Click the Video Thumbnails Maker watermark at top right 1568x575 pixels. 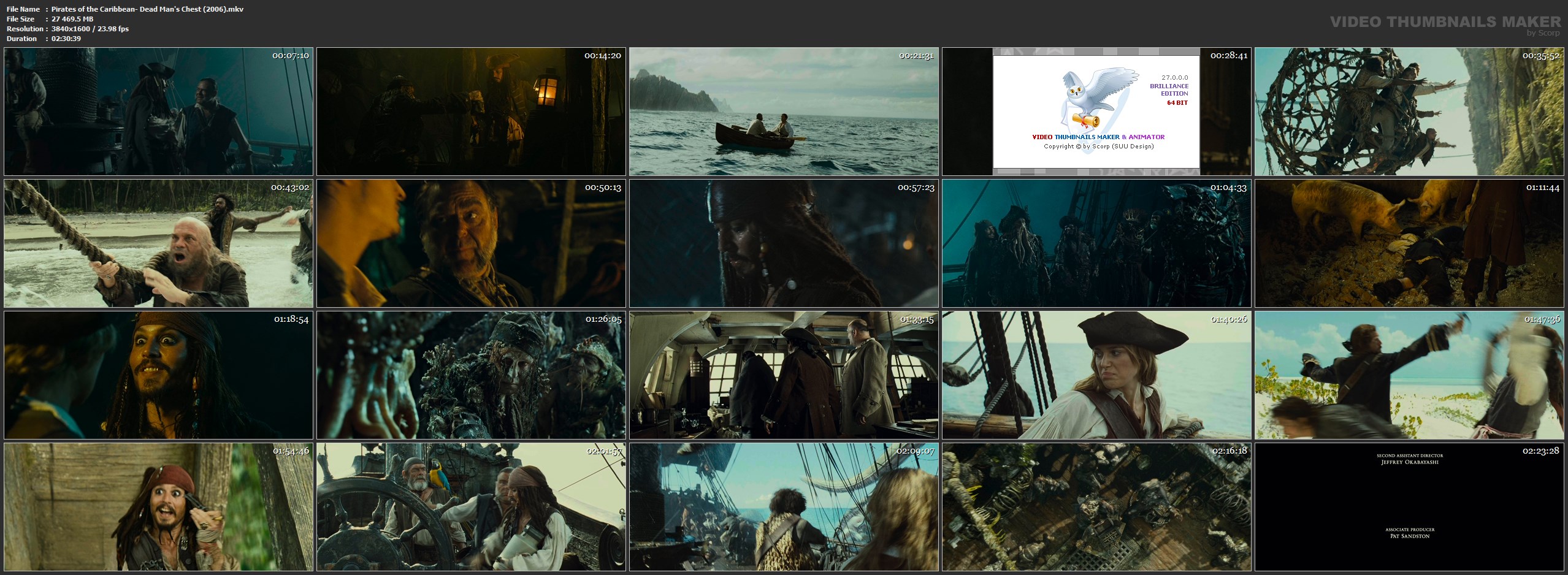(1445, 23)
